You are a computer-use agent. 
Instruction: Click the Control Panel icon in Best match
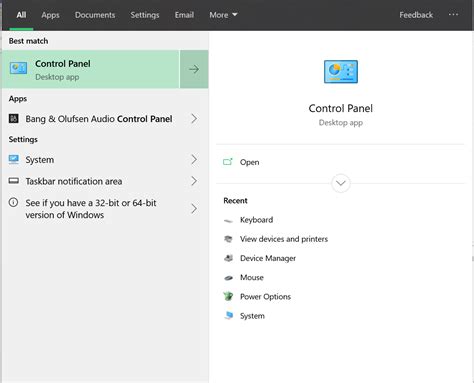18,68
